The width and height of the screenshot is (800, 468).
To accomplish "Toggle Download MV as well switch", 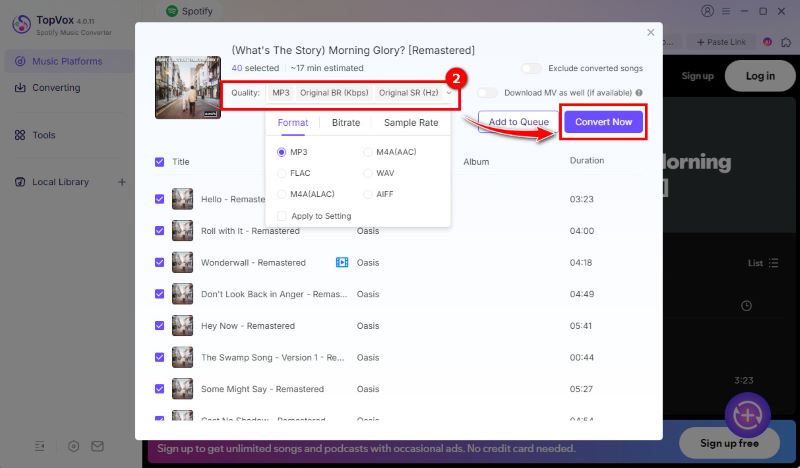I will (487, 92).
